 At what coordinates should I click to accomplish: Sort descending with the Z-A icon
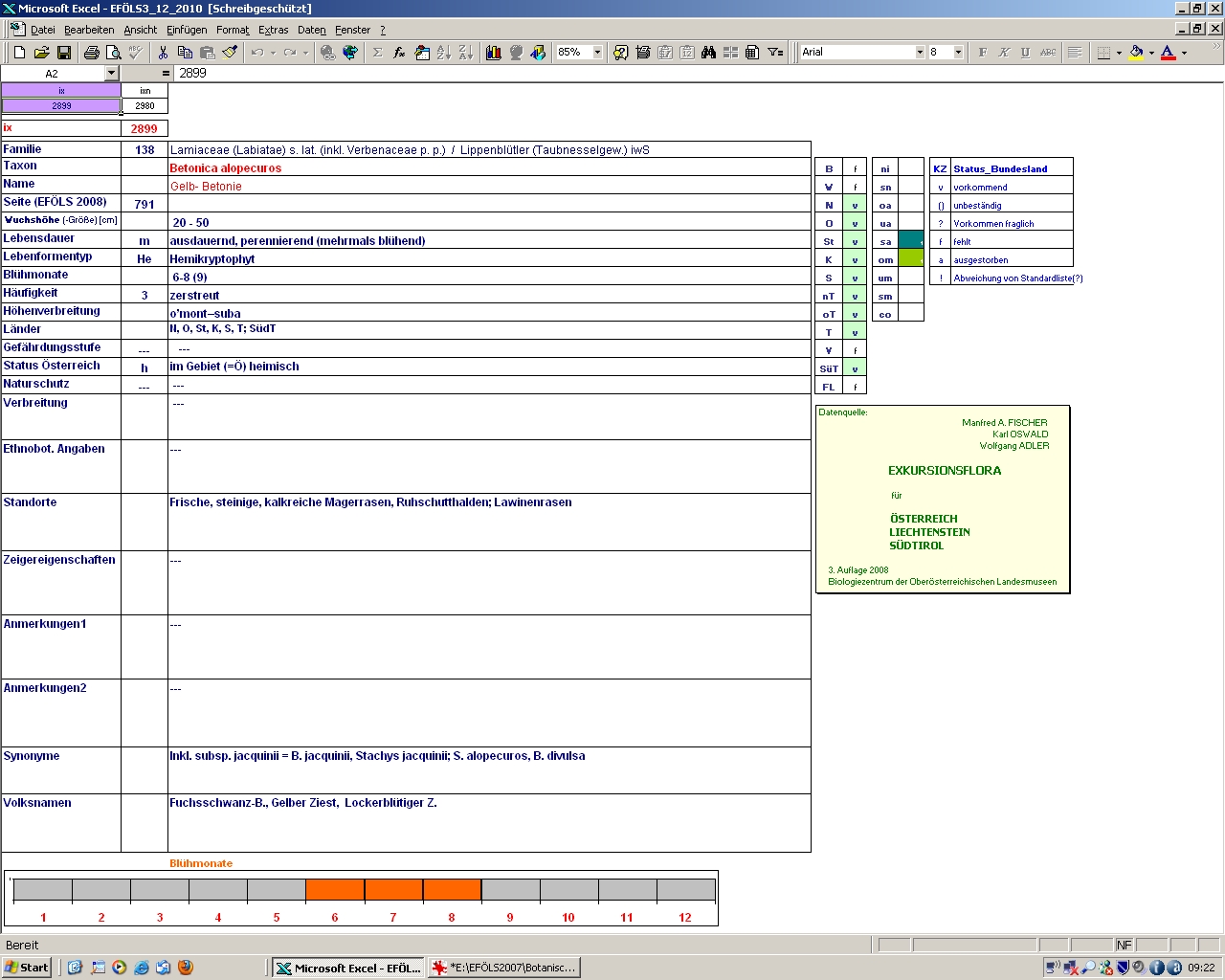465,53
